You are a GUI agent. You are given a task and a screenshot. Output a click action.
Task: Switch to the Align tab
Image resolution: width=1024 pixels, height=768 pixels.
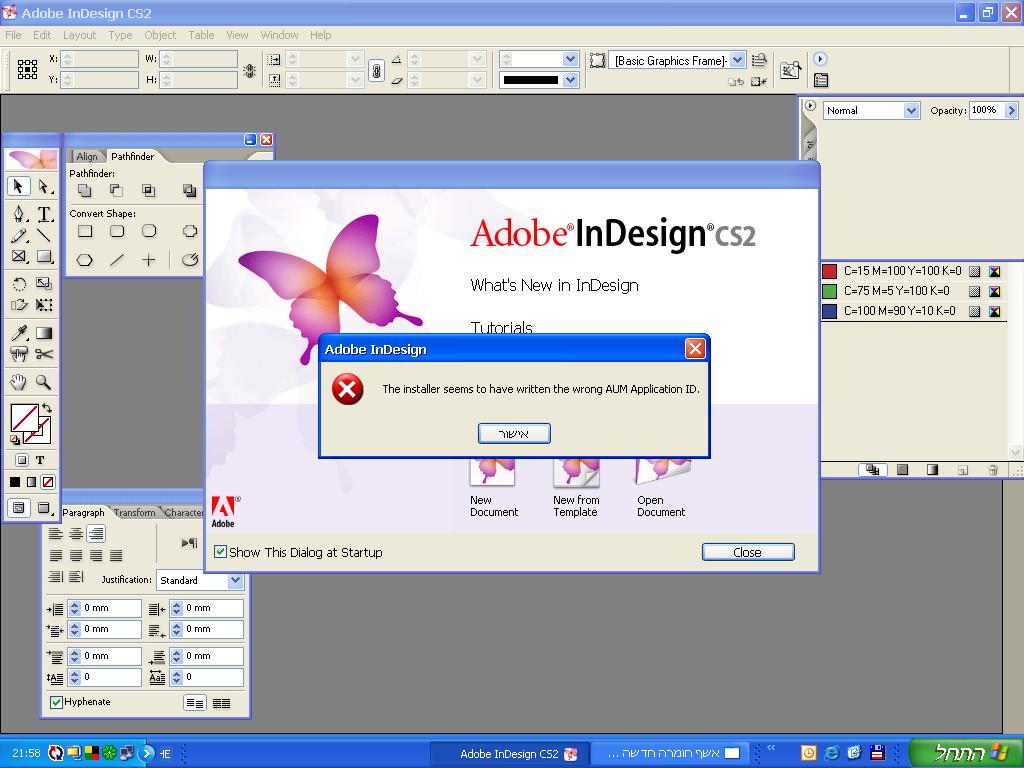pos(87,156)
